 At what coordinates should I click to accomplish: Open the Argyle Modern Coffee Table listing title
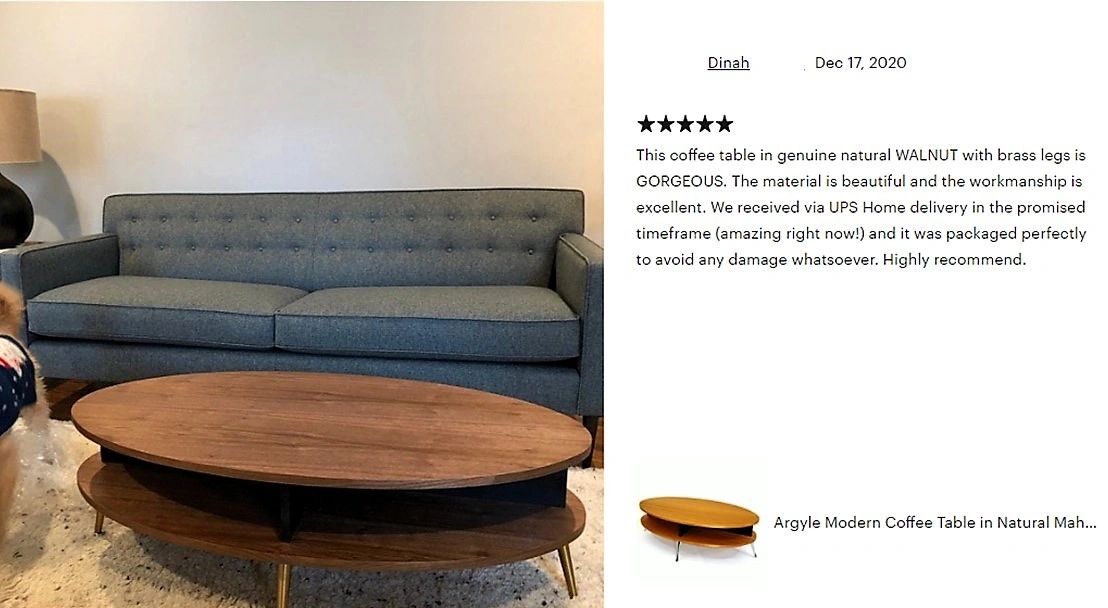935,522
